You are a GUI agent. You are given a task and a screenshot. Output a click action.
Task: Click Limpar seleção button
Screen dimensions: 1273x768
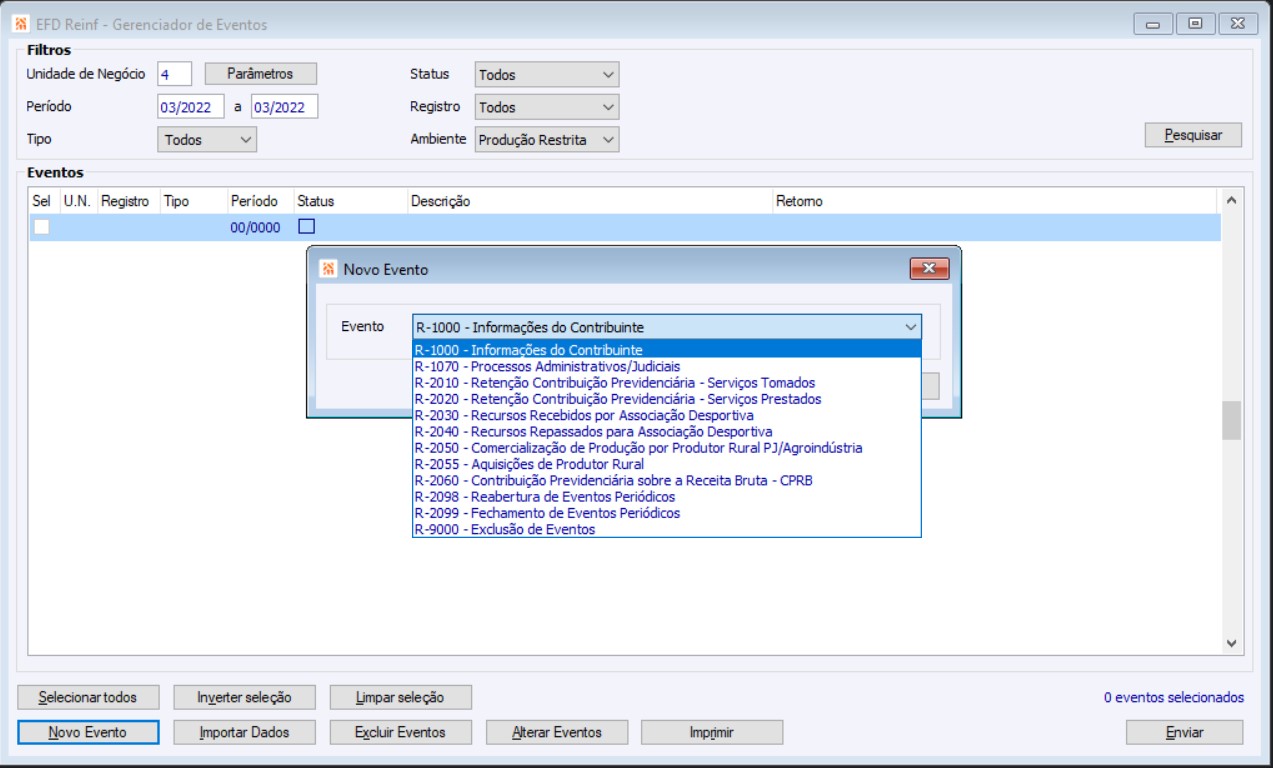400,697
